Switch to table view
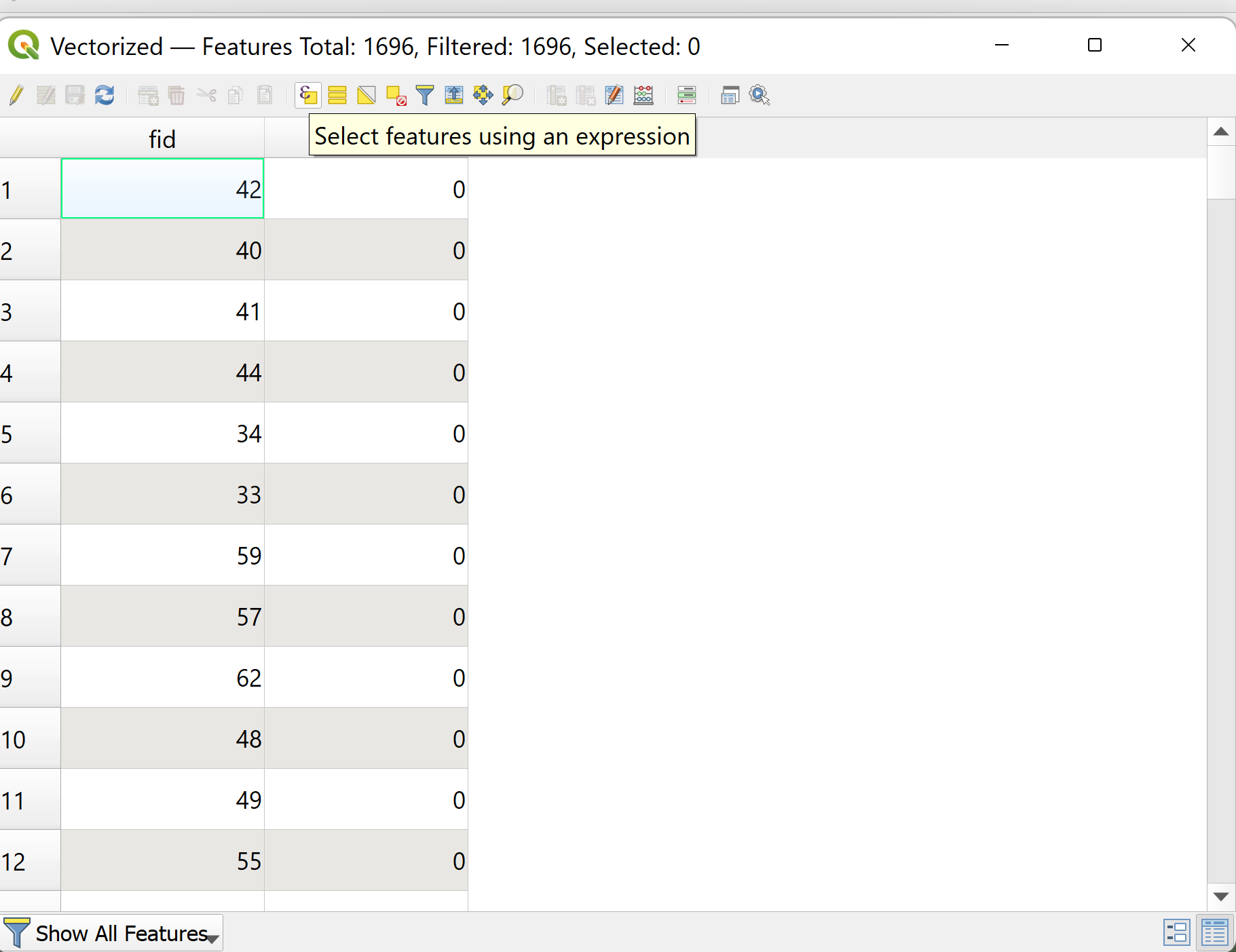The width and height of the screenshot is (1236, 952). coord(1215,932)
